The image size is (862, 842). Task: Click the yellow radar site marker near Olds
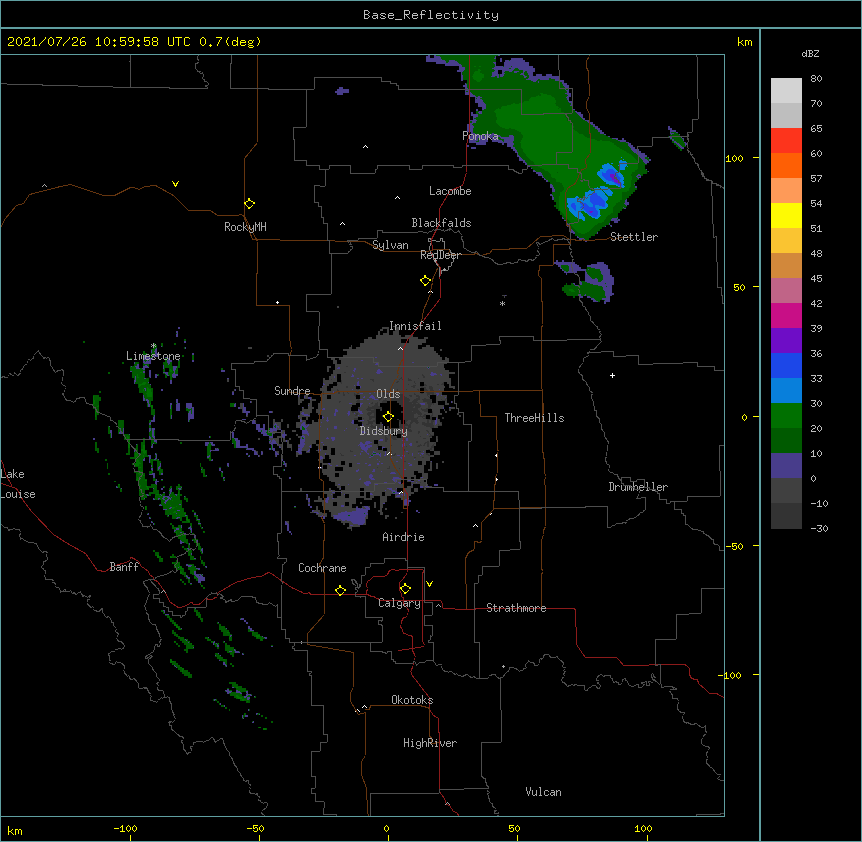click(x=388, y=416)
